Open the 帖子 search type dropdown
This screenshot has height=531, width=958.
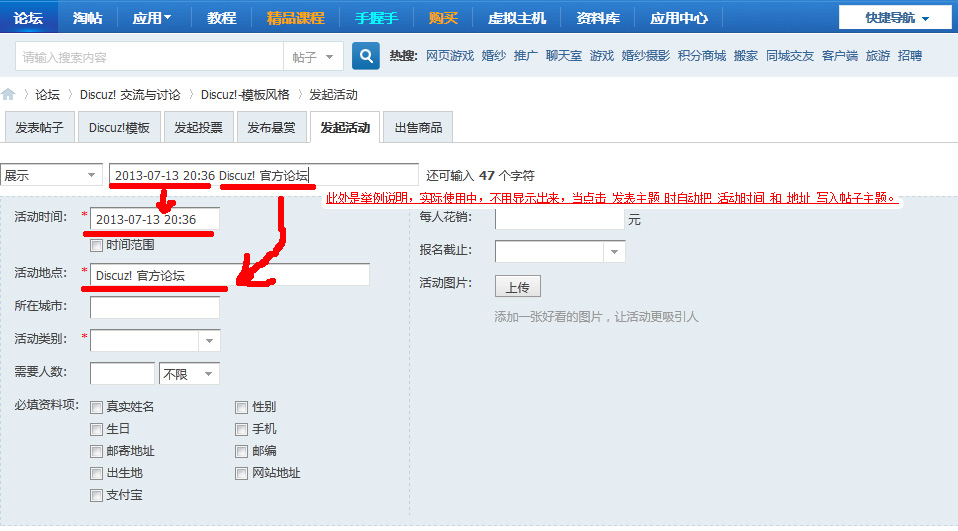(313, 57)
